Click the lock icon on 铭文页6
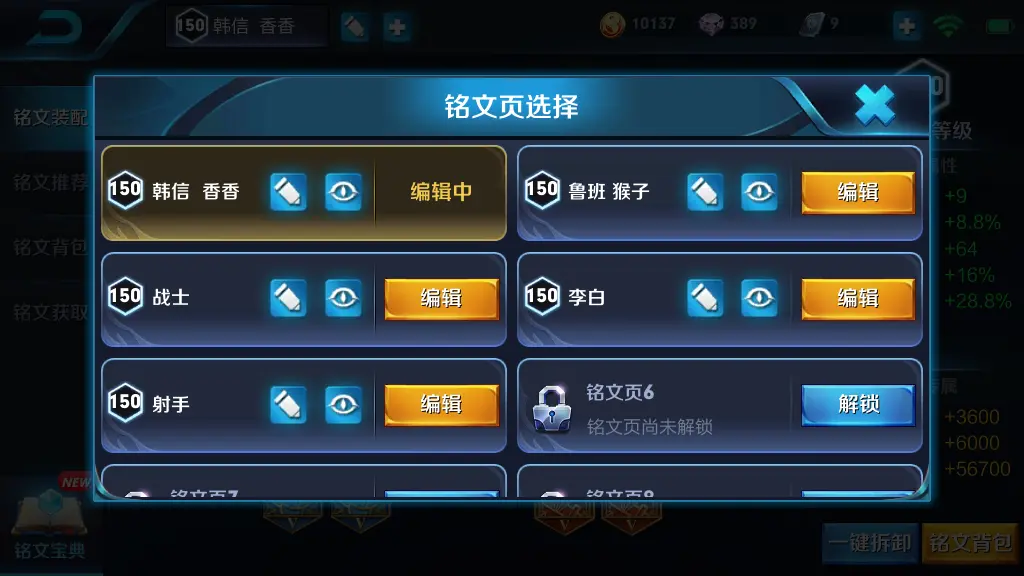Screen dimensions: 1024x576 [552, 409]
